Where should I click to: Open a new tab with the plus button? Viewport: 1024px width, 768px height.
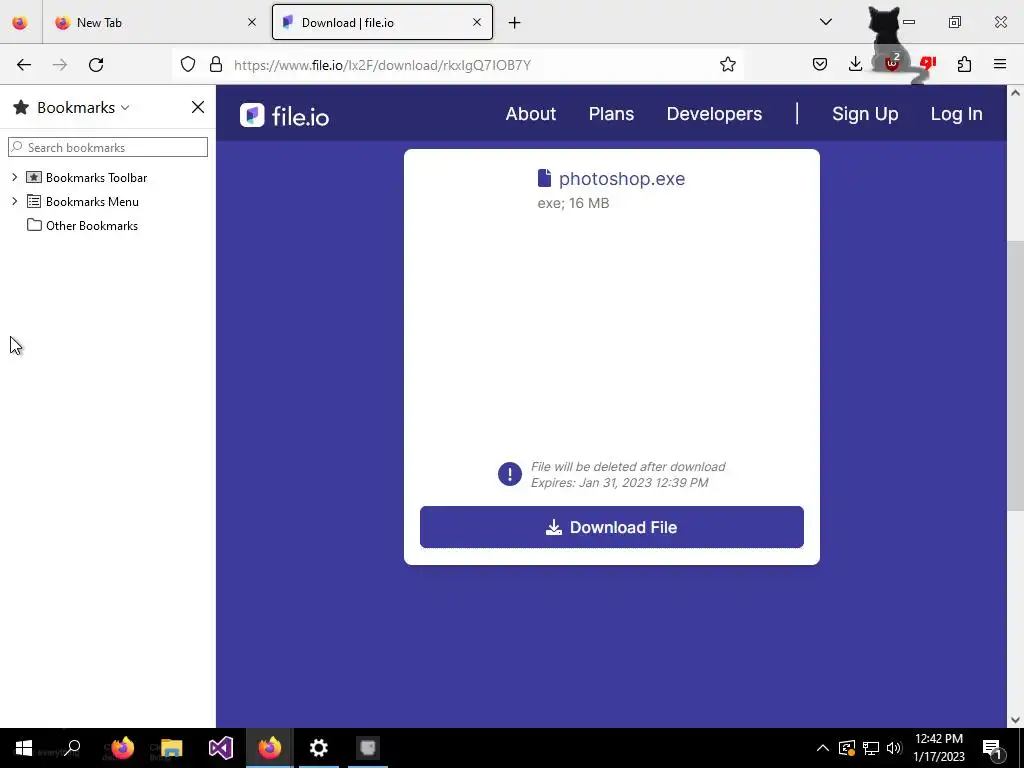click(515, 23)
